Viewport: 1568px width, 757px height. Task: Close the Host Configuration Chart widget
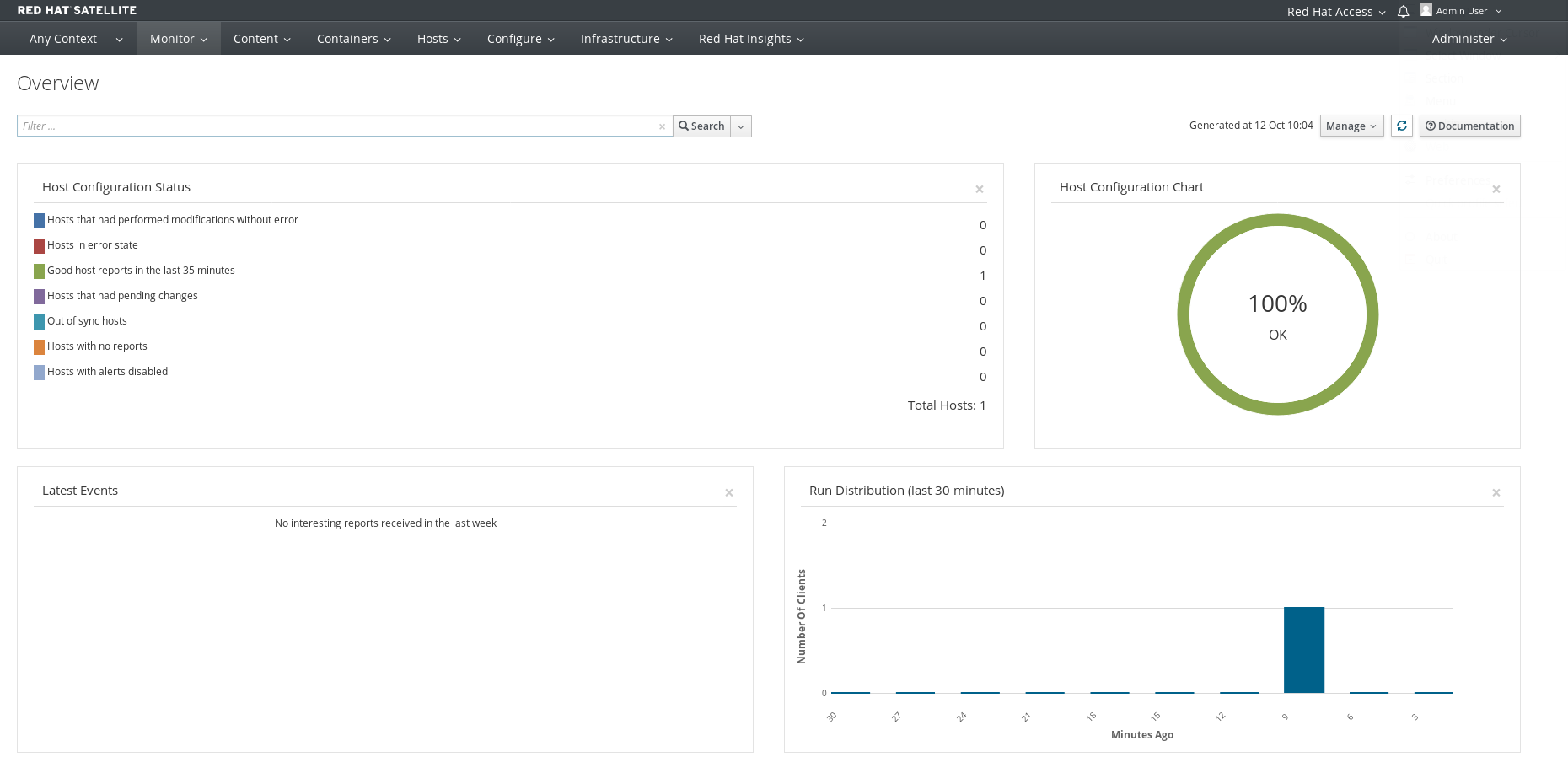point(1496,189)
